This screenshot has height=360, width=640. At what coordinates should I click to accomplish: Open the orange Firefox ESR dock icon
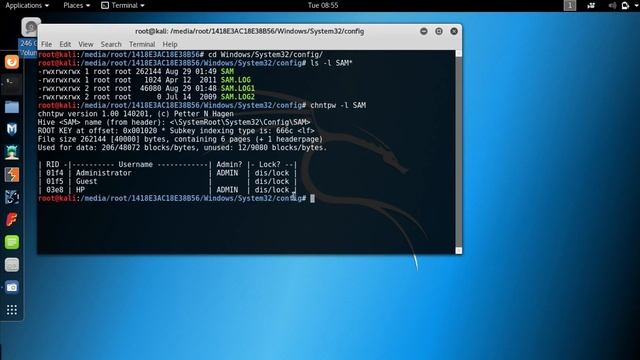tap(12, 62)
